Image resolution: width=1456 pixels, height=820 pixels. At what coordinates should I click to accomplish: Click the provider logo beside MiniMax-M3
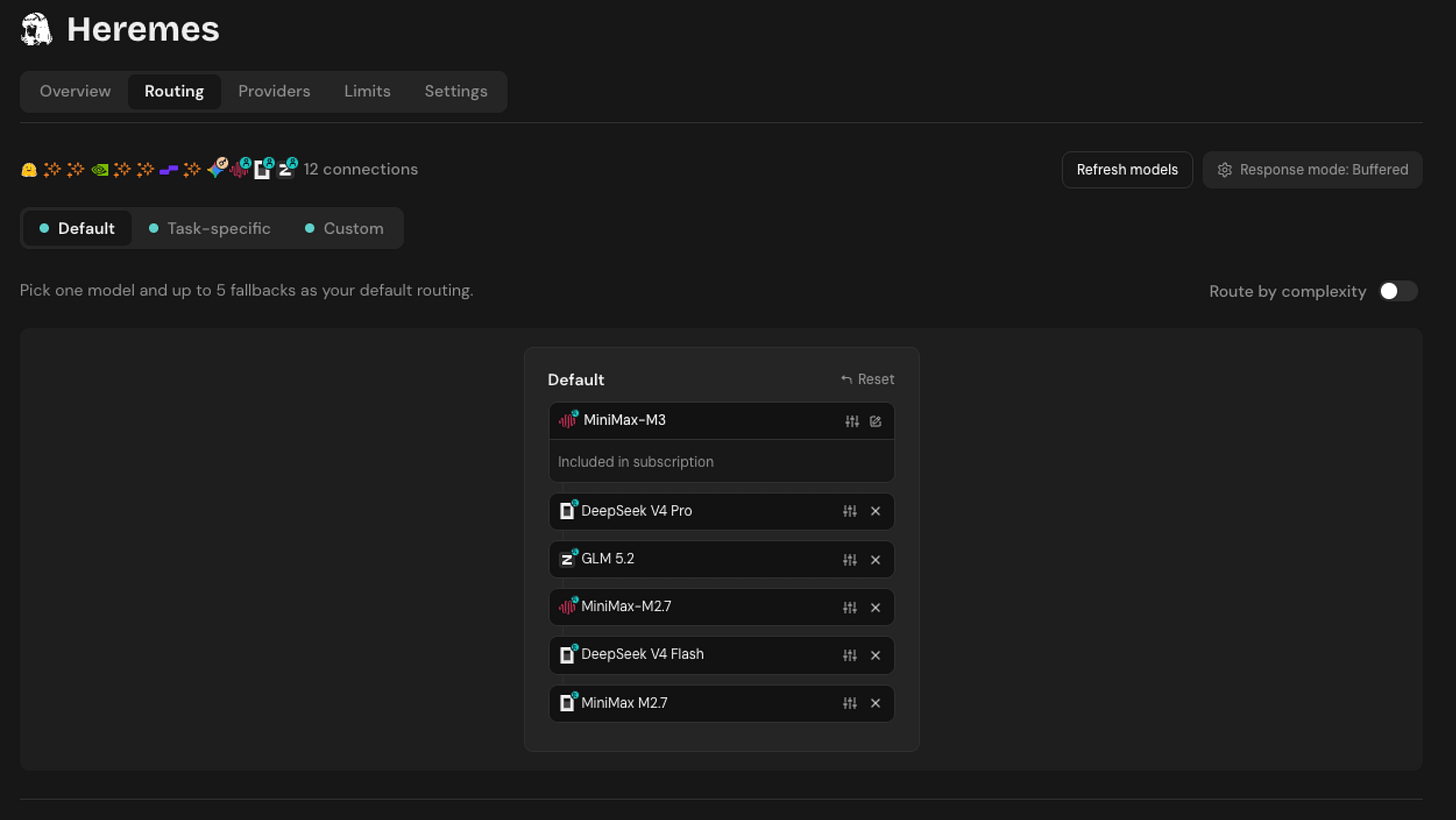click(x=568, y=420)
